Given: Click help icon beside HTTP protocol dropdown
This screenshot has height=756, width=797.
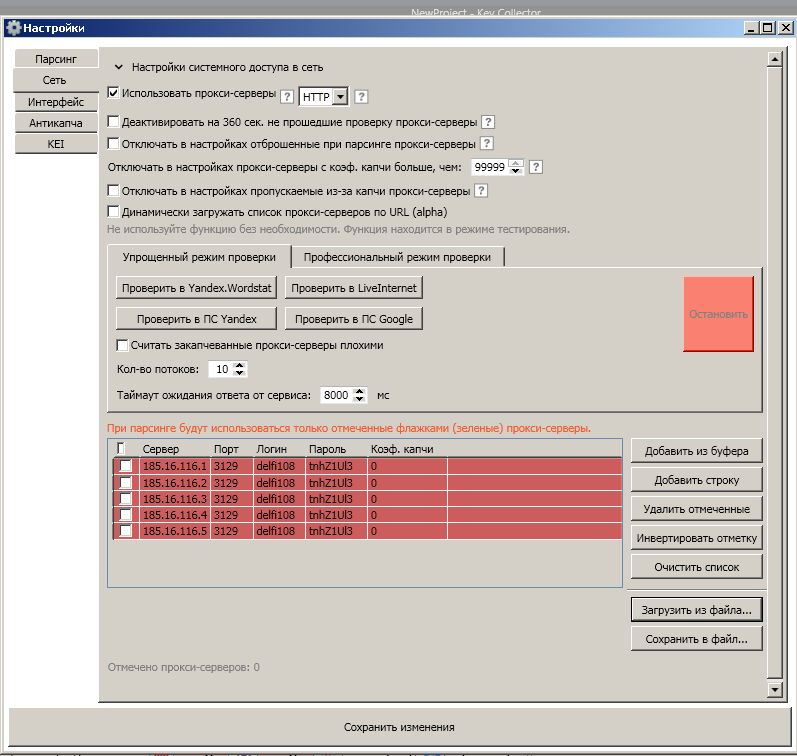Looking at the screenshot, I should pos(361,97).
